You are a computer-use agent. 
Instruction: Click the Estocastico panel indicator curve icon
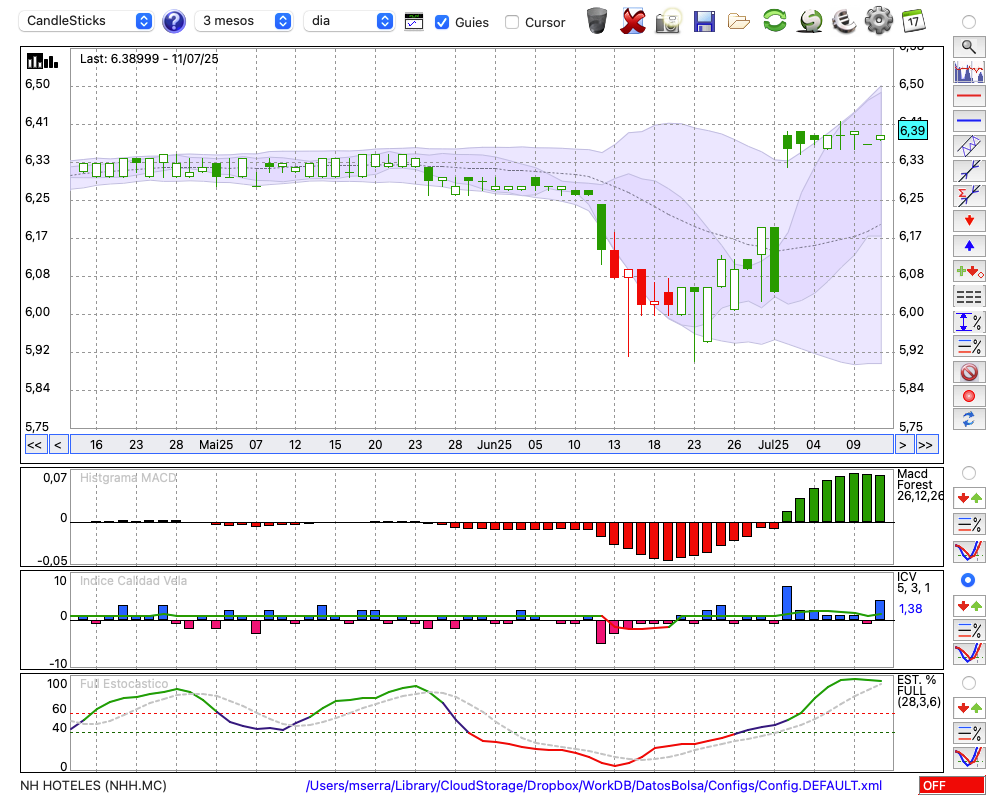[969, 757]
